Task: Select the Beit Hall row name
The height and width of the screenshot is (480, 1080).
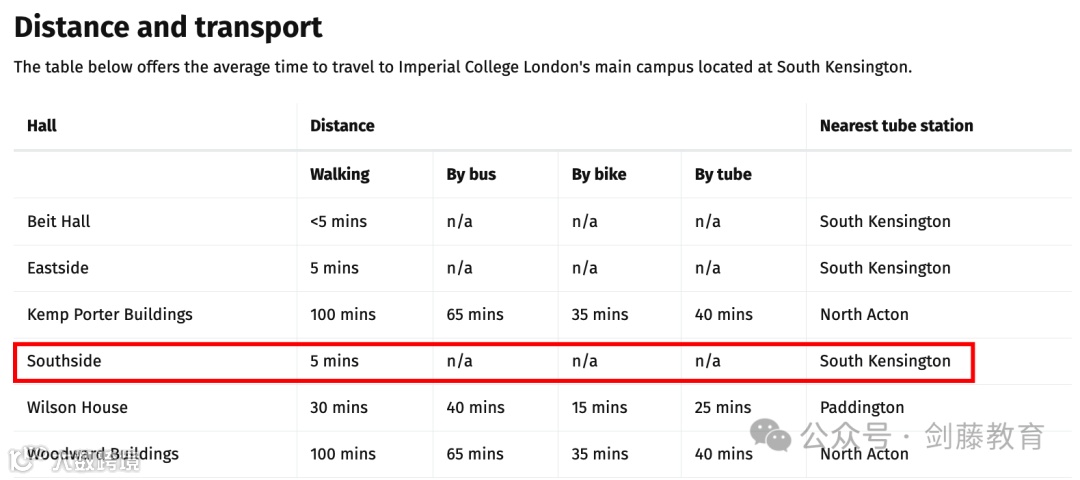Action: tap(59, 221)
